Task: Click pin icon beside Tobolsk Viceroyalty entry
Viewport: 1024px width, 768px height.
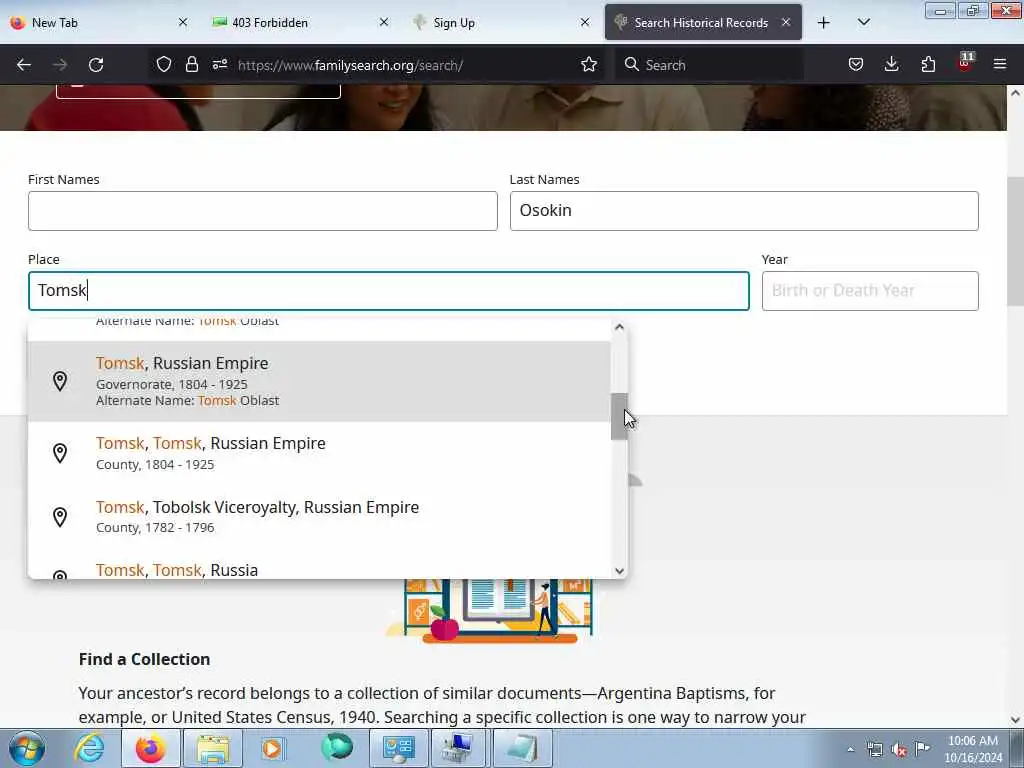Action: point(59,517)
